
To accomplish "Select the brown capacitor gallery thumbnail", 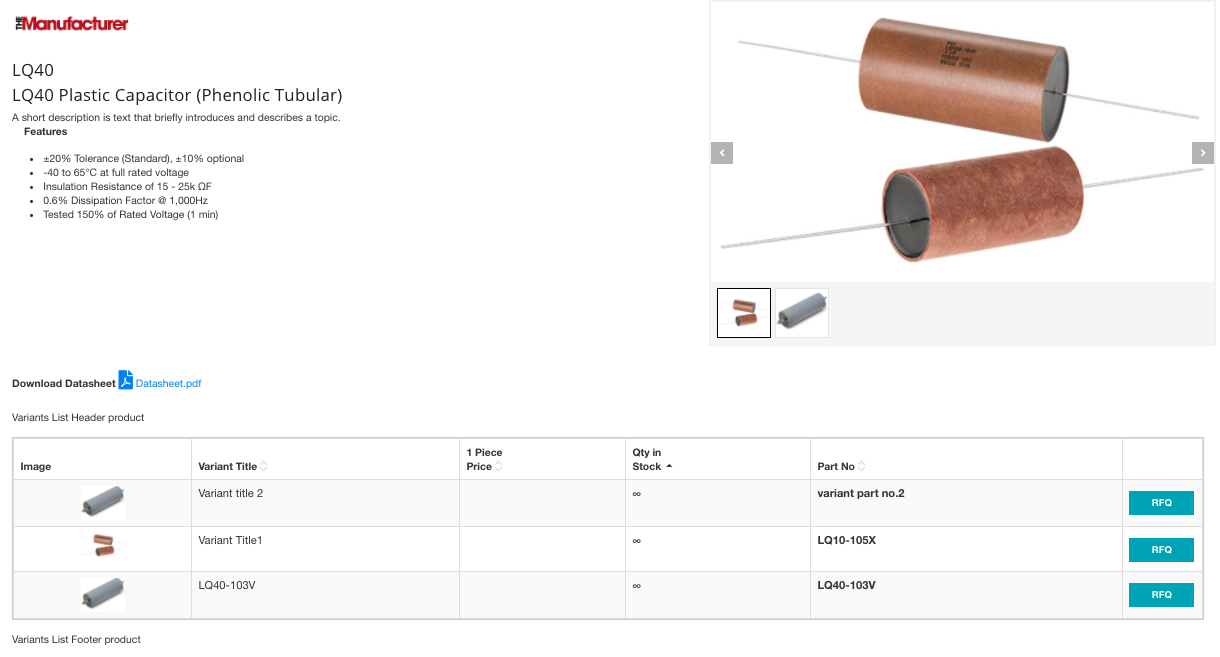I will click(744, 313).
